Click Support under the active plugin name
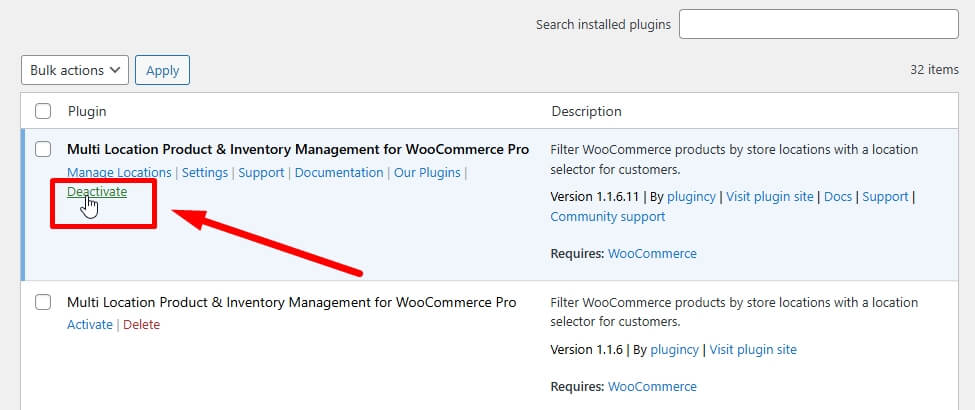The image size is (975, 410). (x=261, y=172)
